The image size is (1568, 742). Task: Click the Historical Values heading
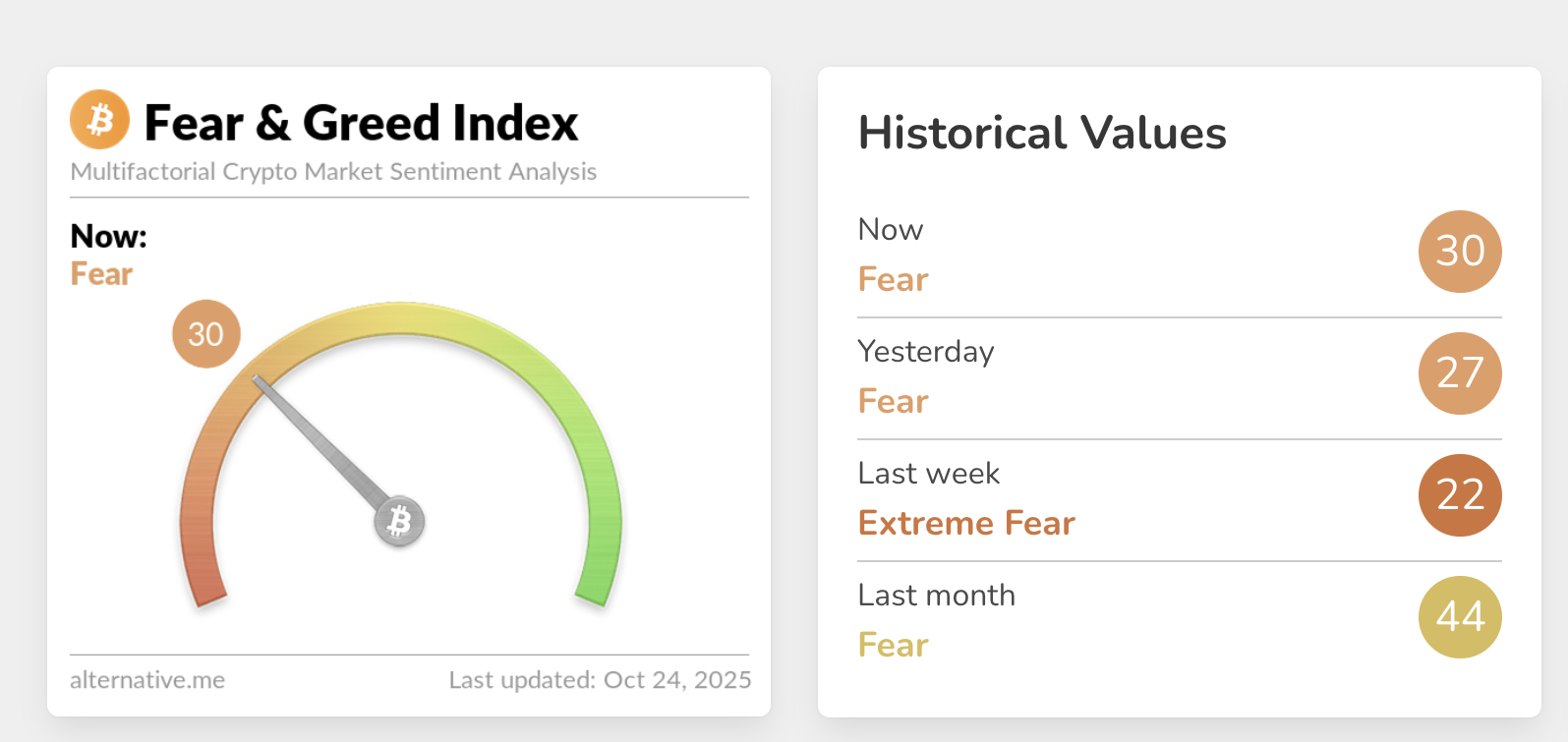pos(1042,134)
